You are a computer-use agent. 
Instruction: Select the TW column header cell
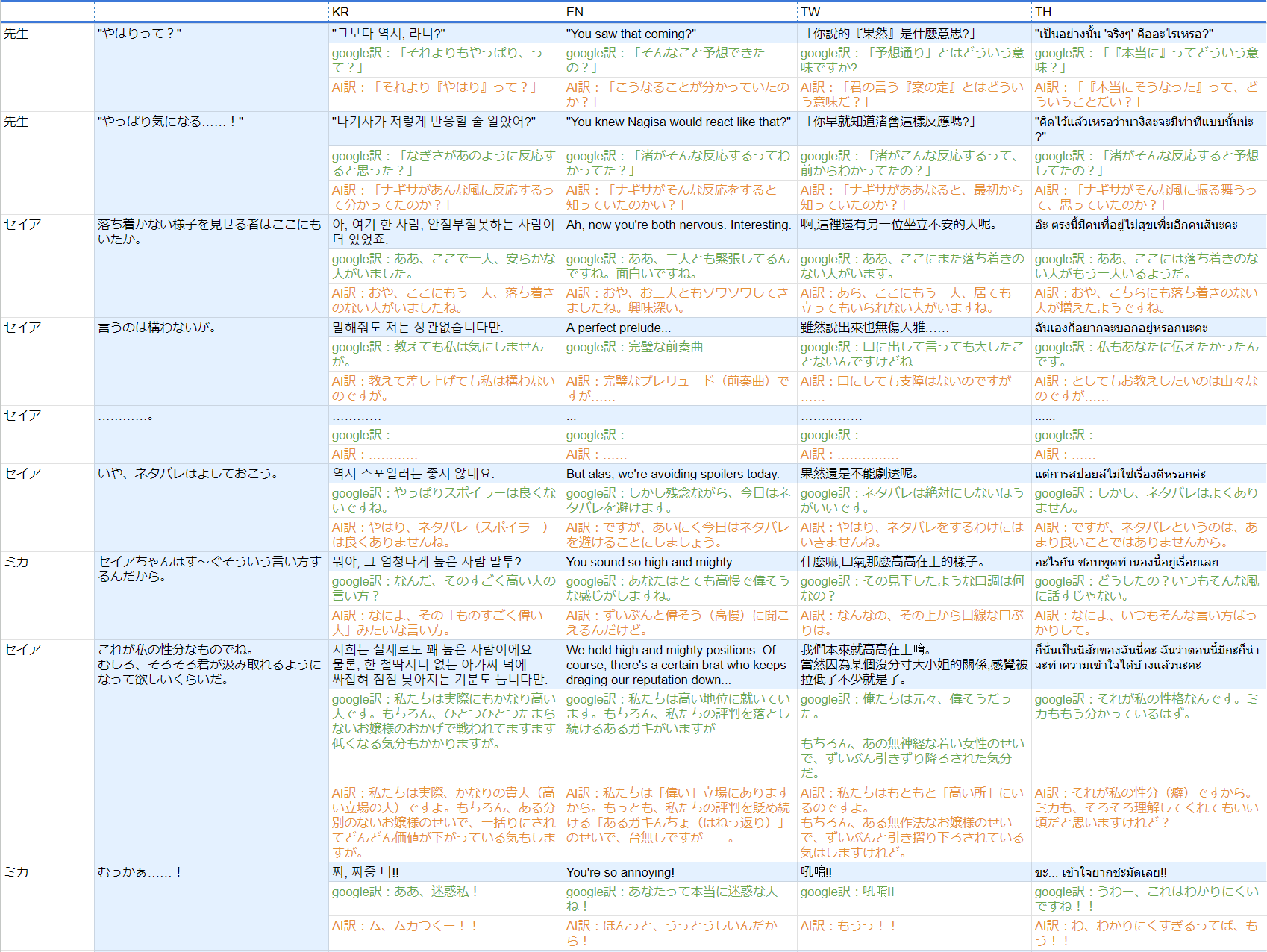click(x=914, y=12)
